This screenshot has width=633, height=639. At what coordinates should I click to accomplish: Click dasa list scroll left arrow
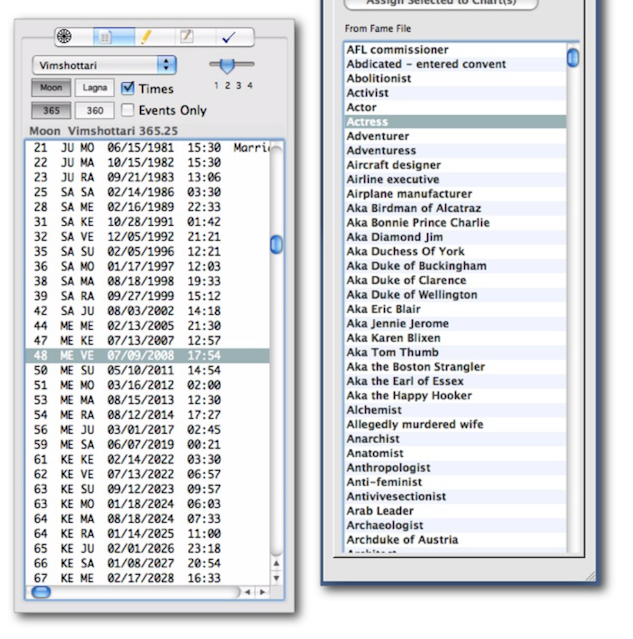[x=250, y=592]
